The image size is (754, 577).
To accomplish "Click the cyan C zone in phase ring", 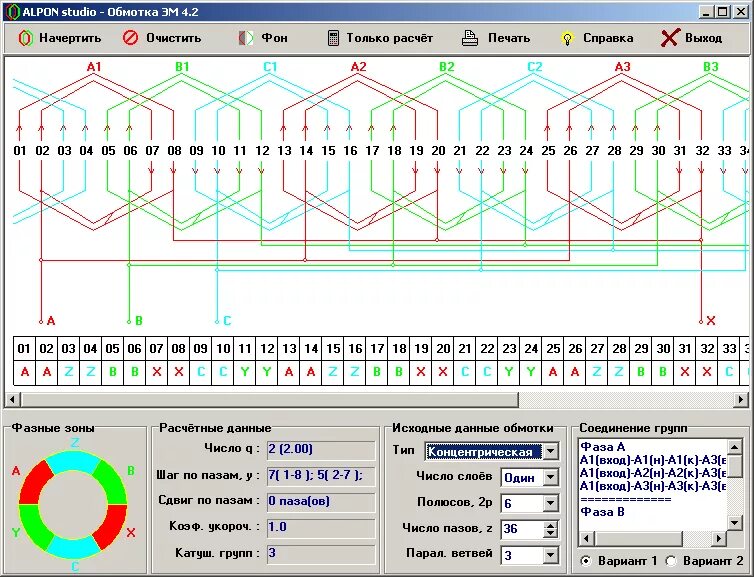I will [x=73, y=547].
